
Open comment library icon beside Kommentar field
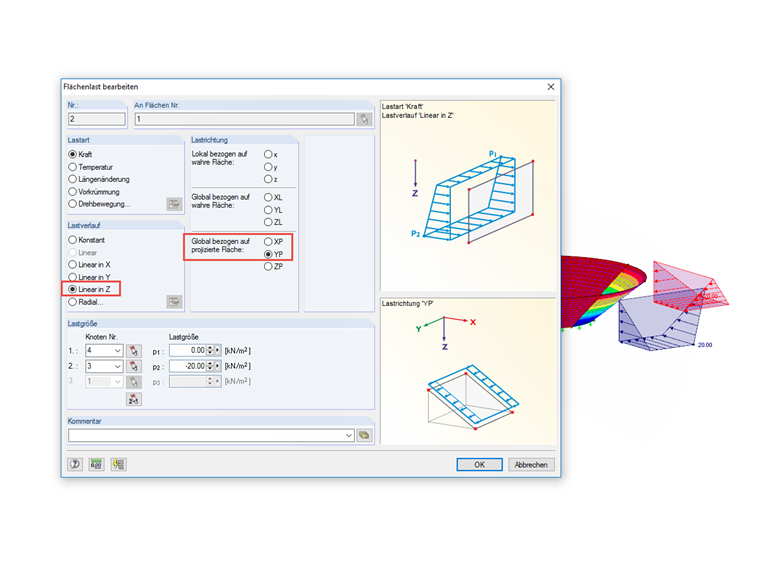point(364,435)
